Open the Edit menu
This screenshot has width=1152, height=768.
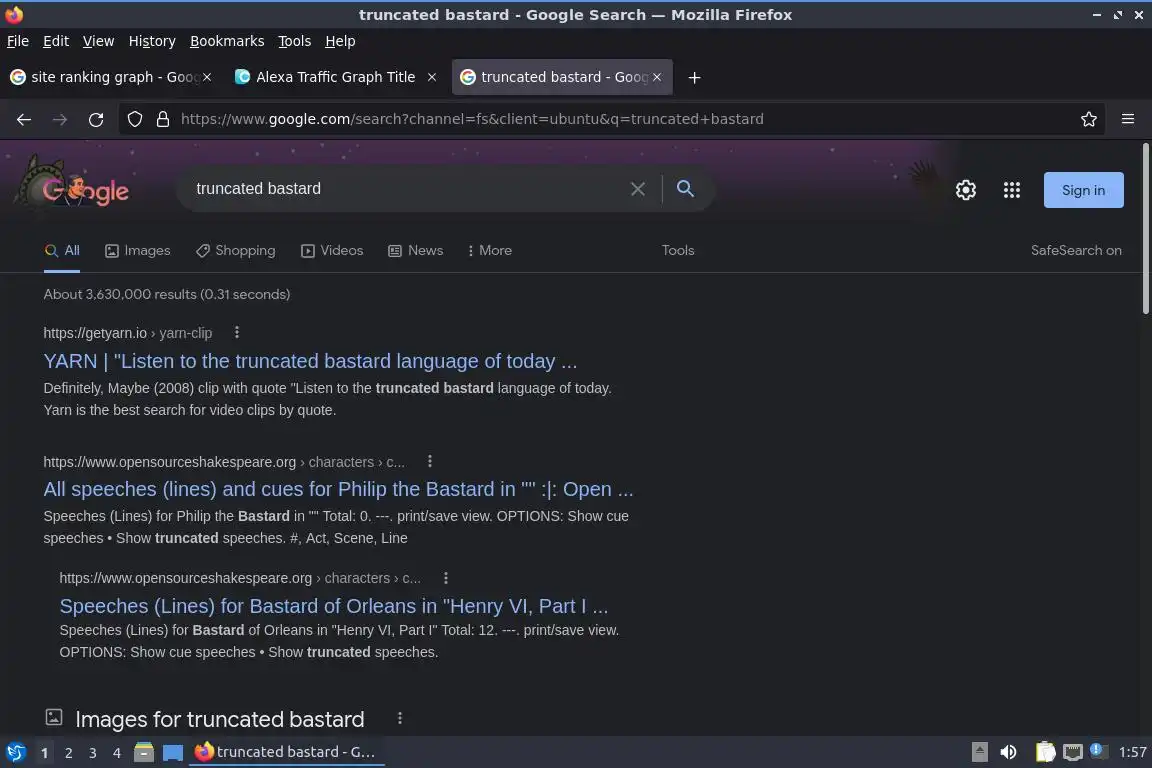click(x=56, y=41)
